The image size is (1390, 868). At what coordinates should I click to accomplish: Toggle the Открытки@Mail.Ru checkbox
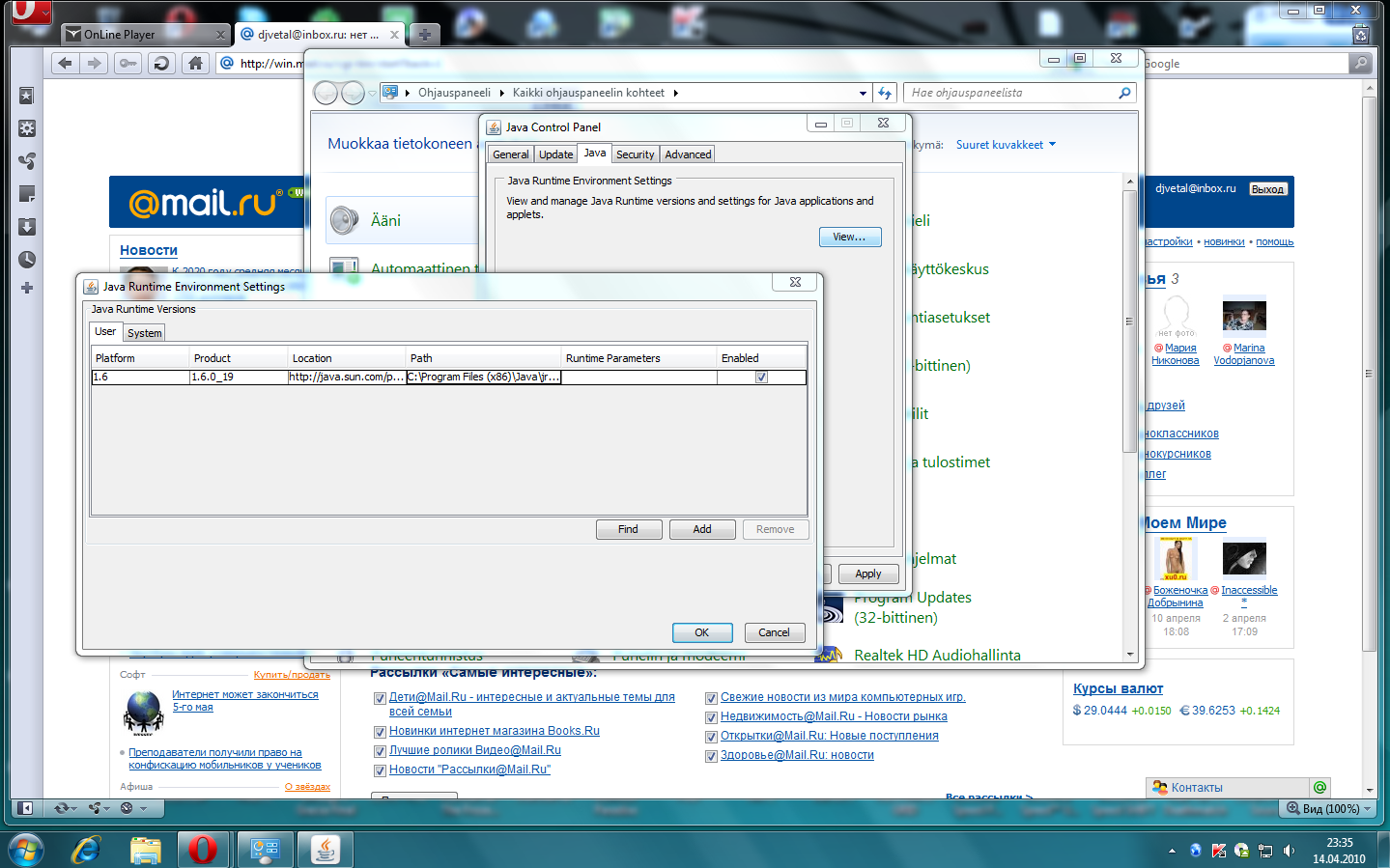711,737
